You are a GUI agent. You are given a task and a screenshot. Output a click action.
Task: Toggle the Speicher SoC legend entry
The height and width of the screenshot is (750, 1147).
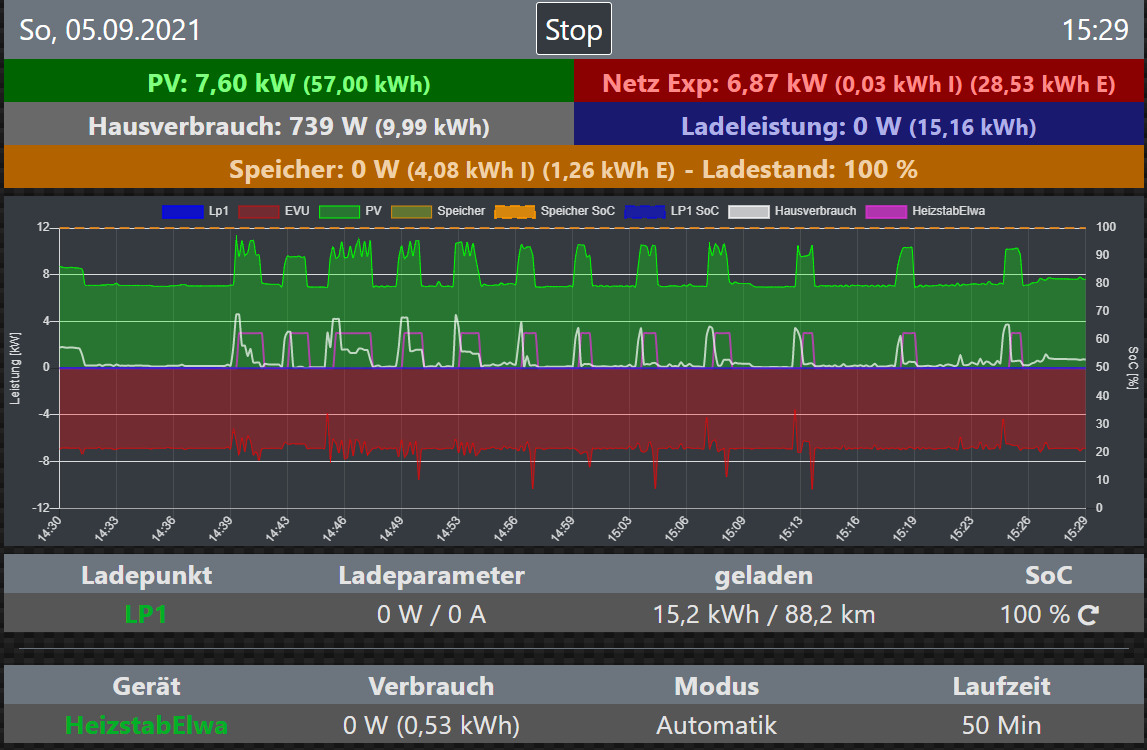click(514, 211)
